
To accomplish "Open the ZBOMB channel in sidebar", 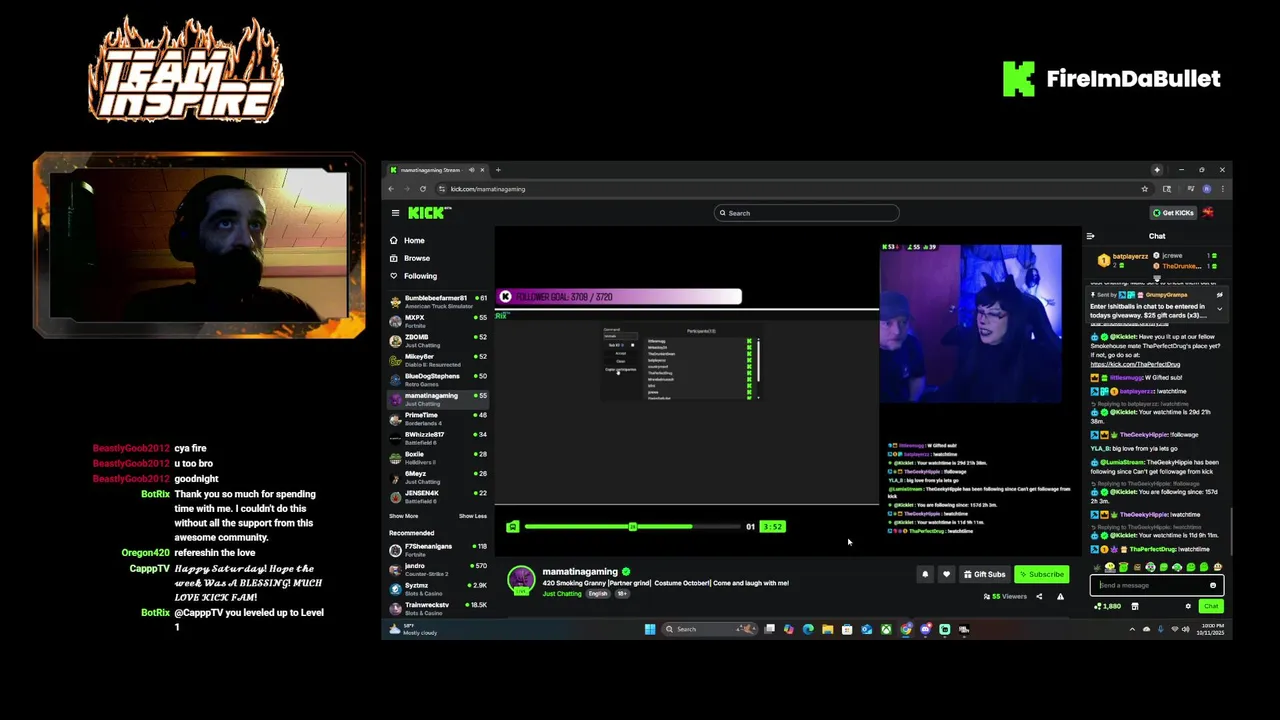I will 438,340.
